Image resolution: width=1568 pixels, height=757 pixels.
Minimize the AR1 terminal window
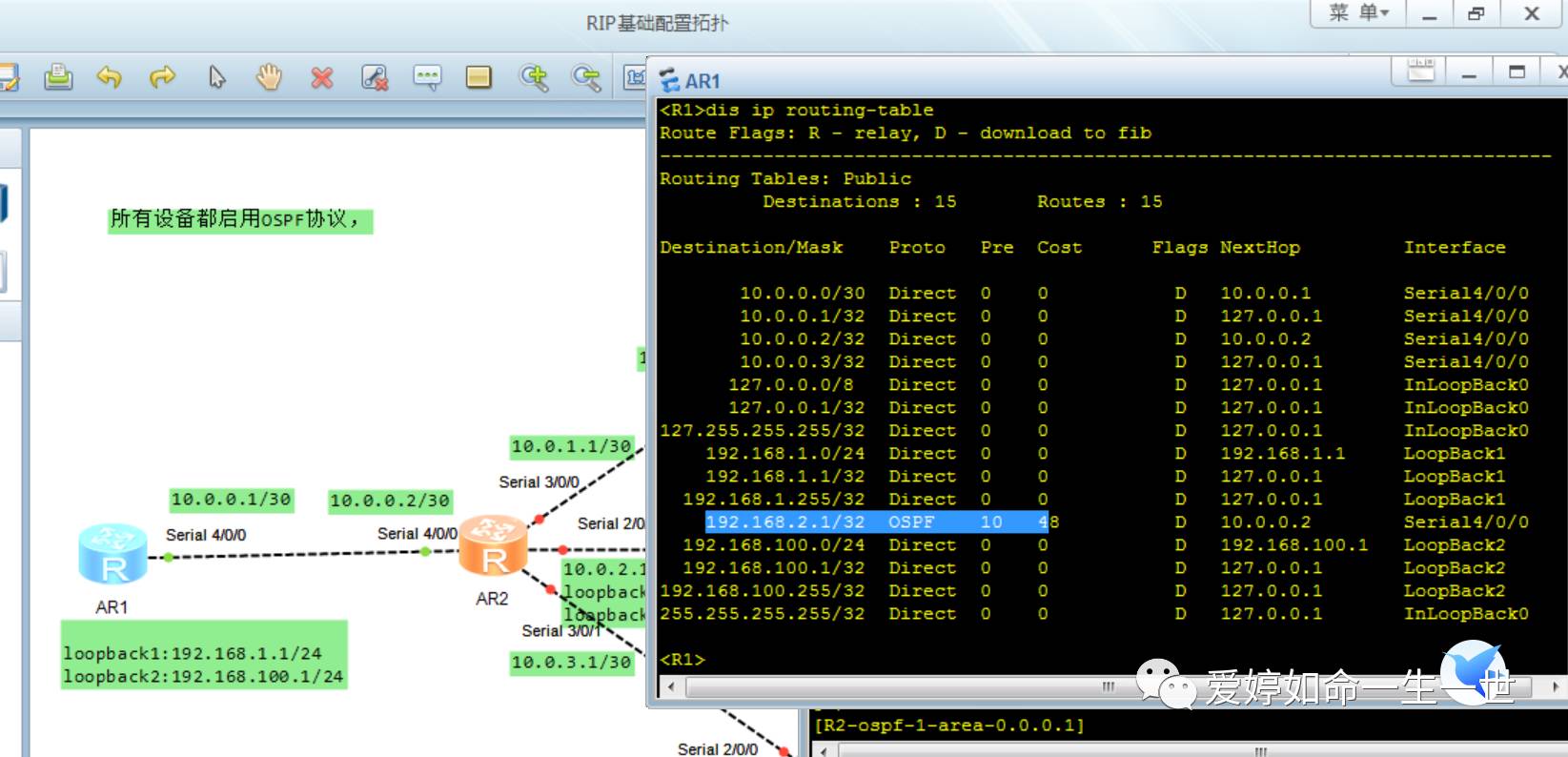click(1469, 72)
